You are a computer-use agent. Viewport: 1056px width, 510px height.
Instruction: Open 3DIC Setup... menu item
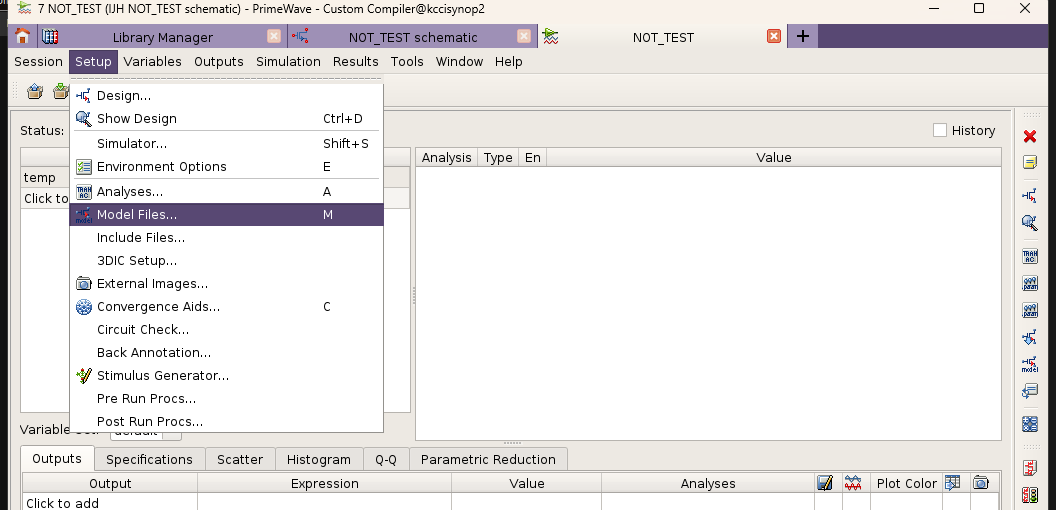tap(226, 260)
